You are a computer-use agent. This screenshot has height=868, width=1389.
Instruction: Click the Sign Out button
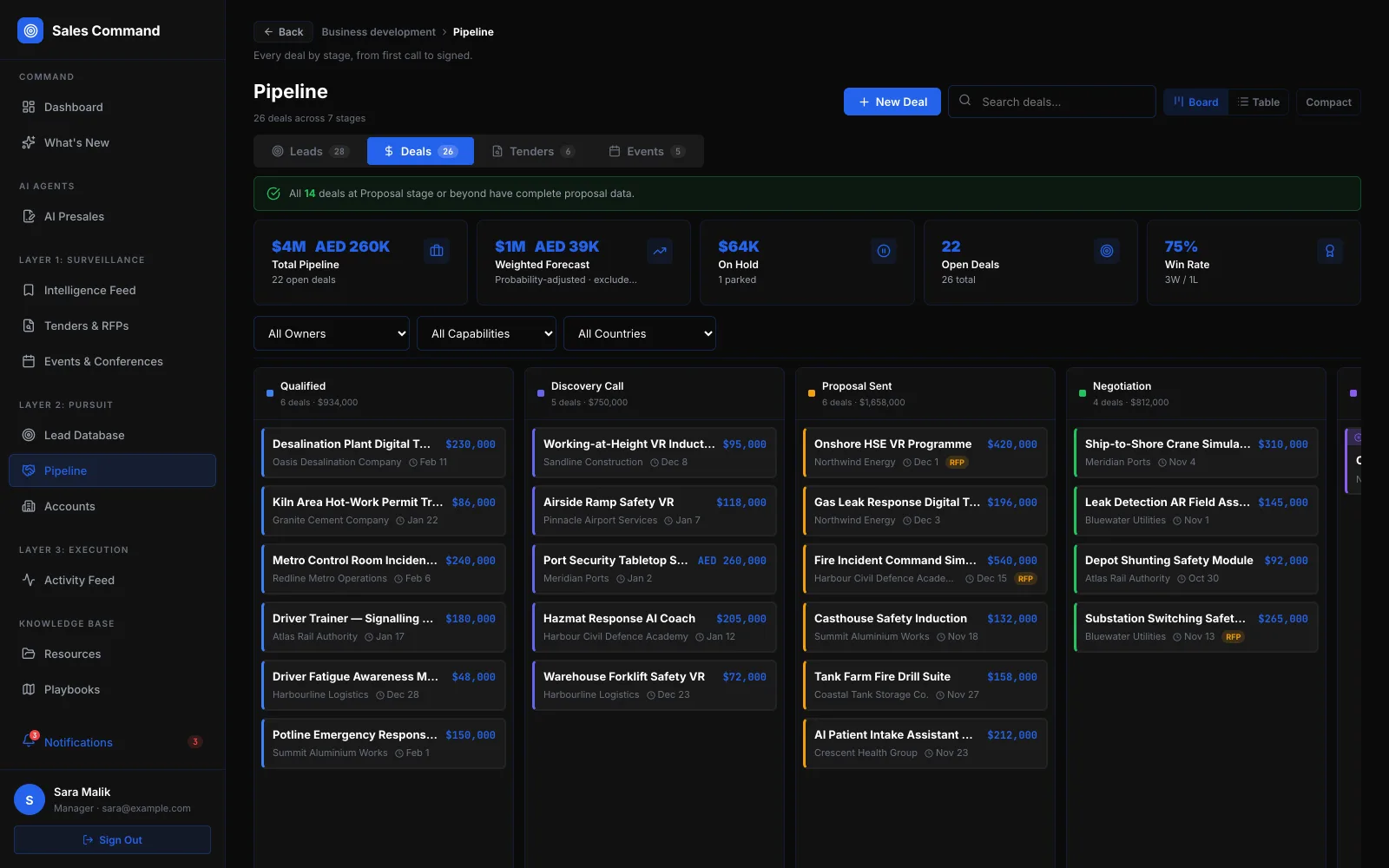pos(112,839)
